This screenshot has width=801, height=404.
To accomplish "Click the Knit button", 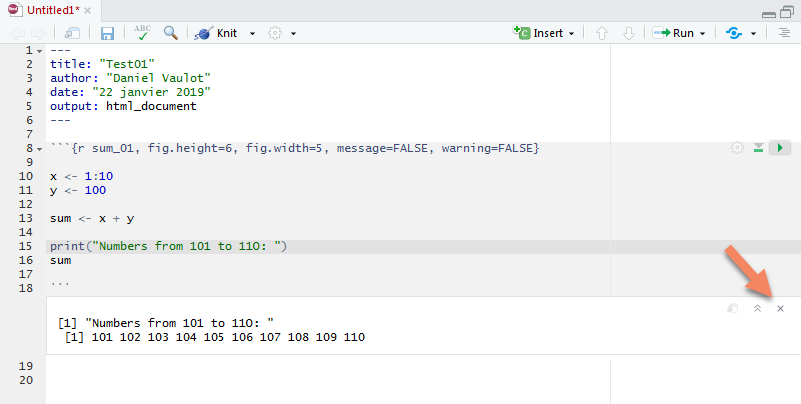I will pyautogui.click(x=217, y=33).
